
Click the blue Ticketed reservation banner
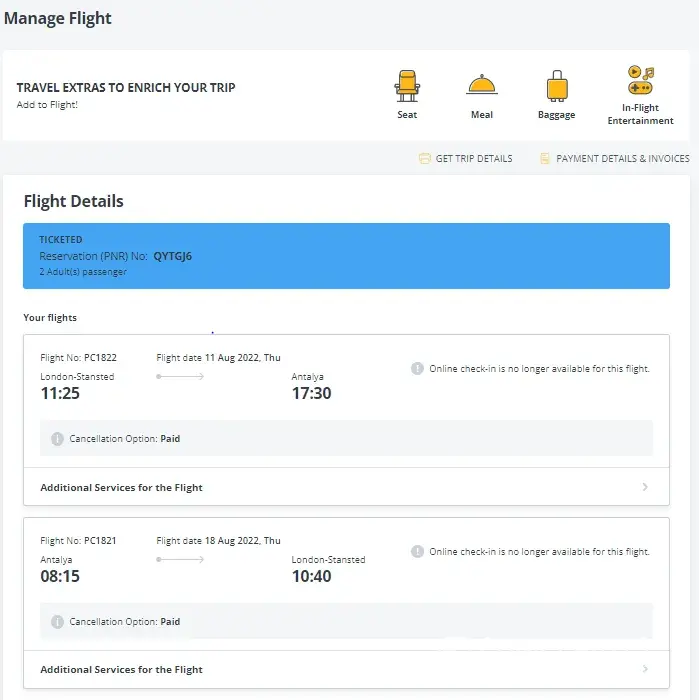point(346,256)
